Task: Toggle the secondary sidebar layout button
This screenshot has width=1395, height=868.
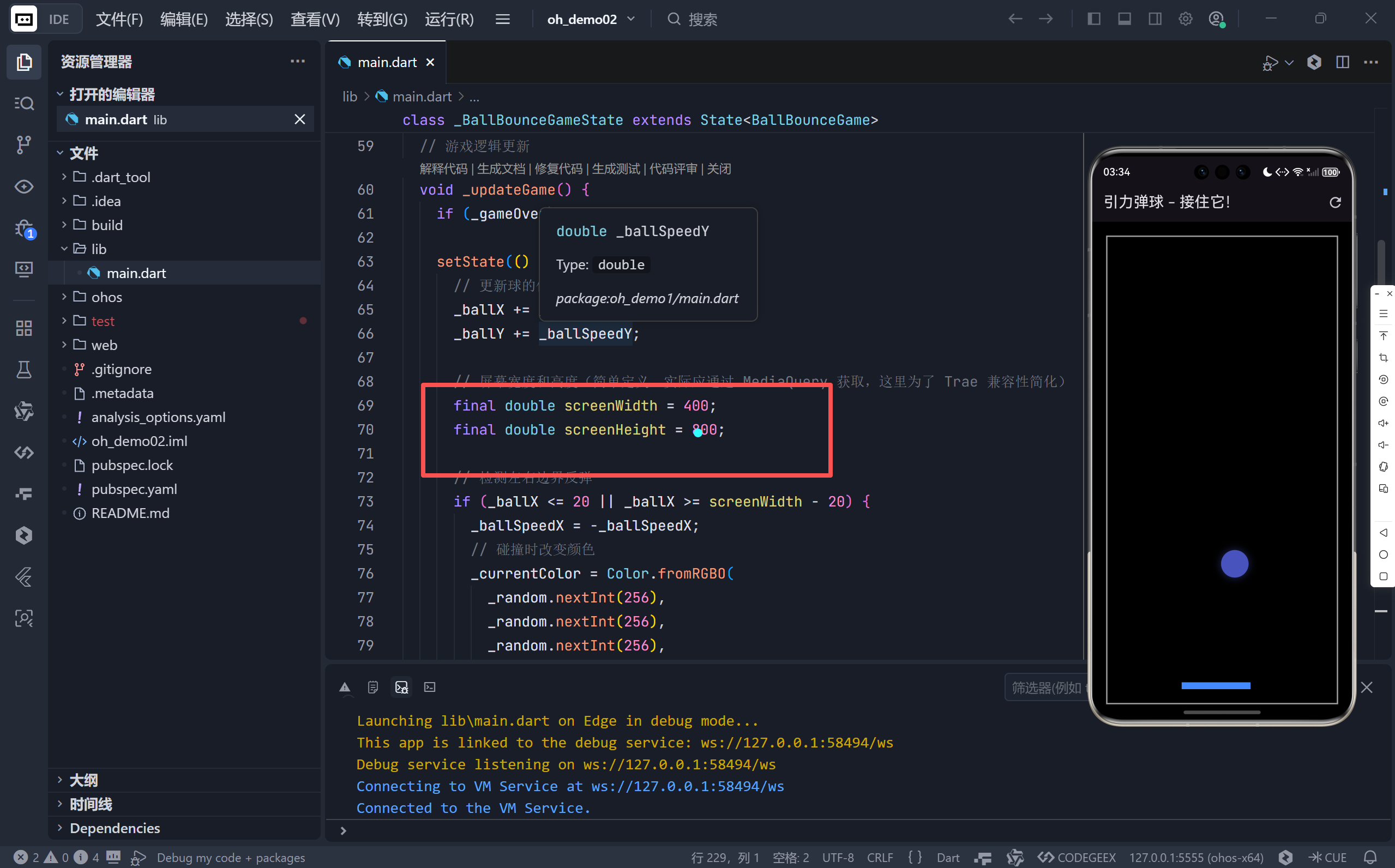Action: 1155,19
